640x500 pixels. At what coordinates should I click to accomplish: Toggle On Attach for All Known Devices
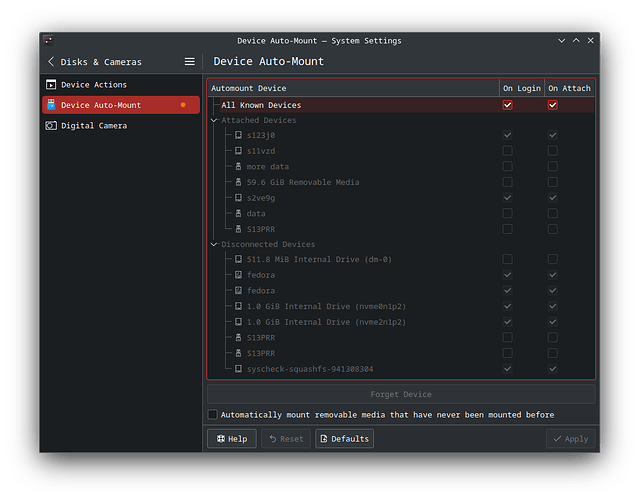click(553, 105)
